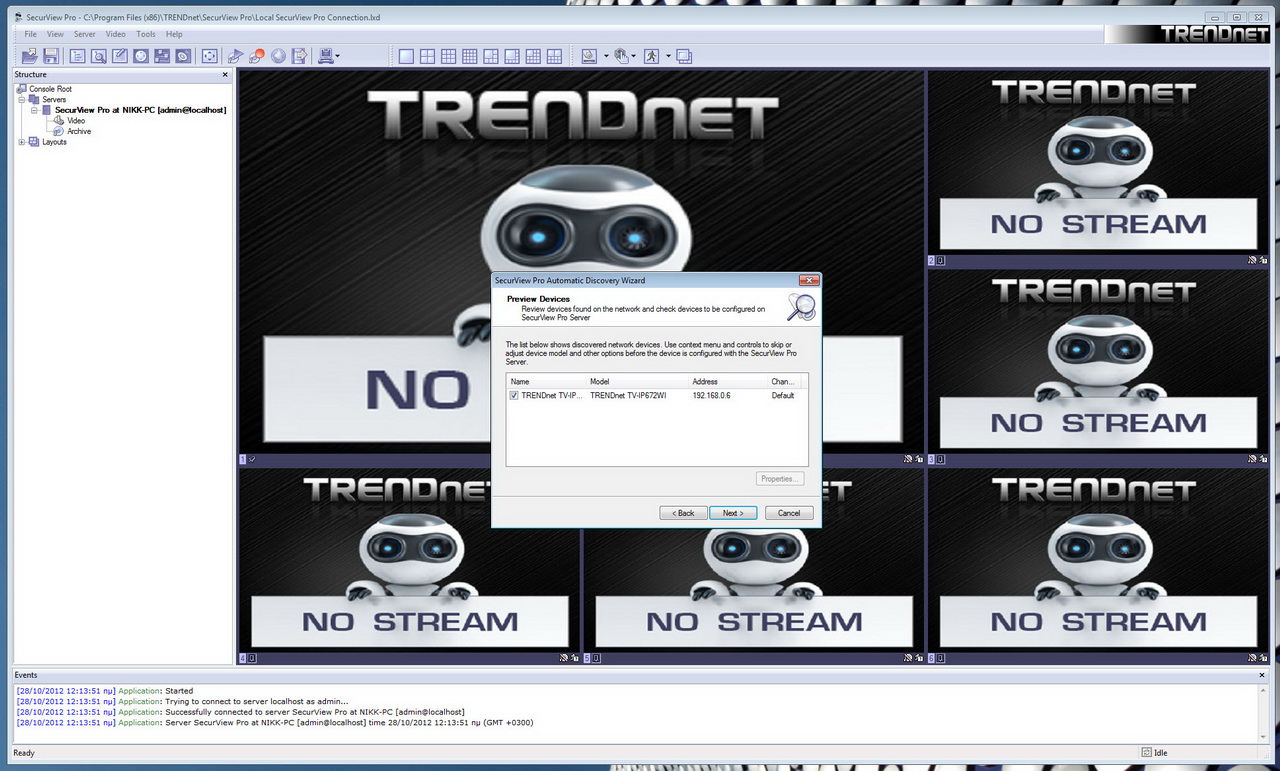Open the File menu

[x=31, y=34]
